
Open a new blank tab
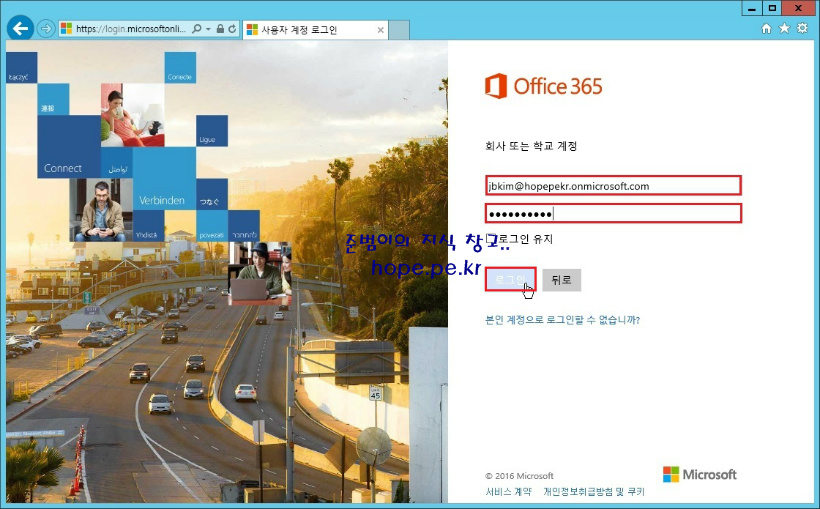coord(399,30)
